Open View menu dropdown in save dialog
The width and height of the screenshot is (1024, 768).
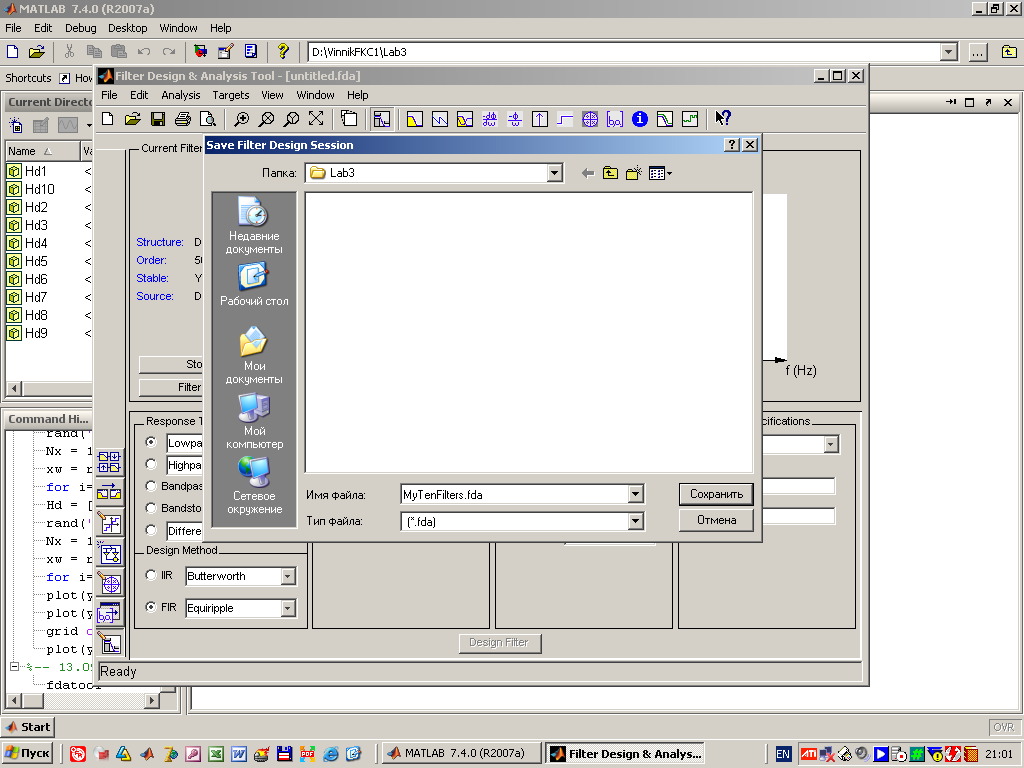point(660,173)
